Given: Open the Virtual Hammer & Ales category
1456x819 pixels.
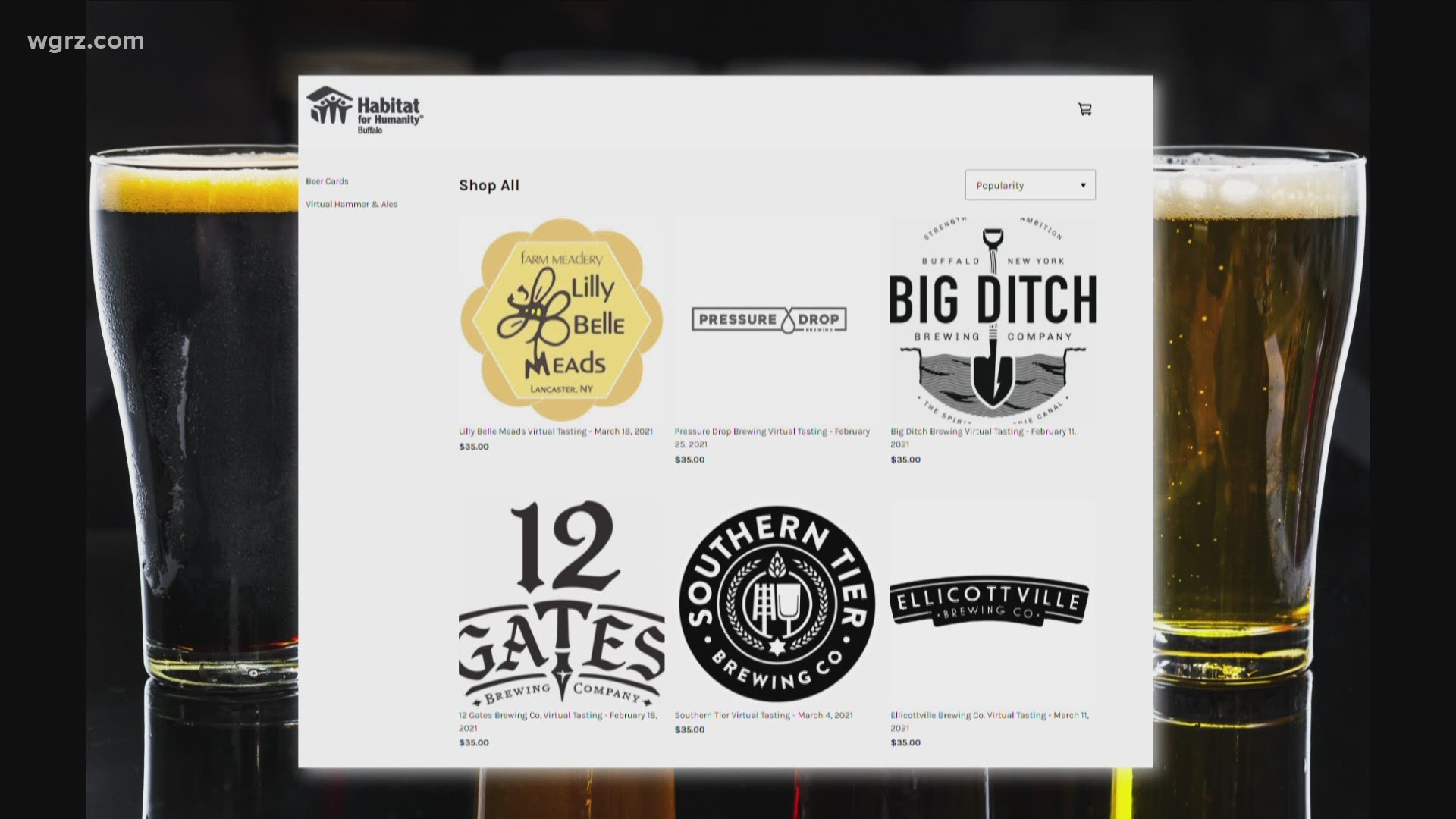Looking at the screenshot, I should coord(351,204).
